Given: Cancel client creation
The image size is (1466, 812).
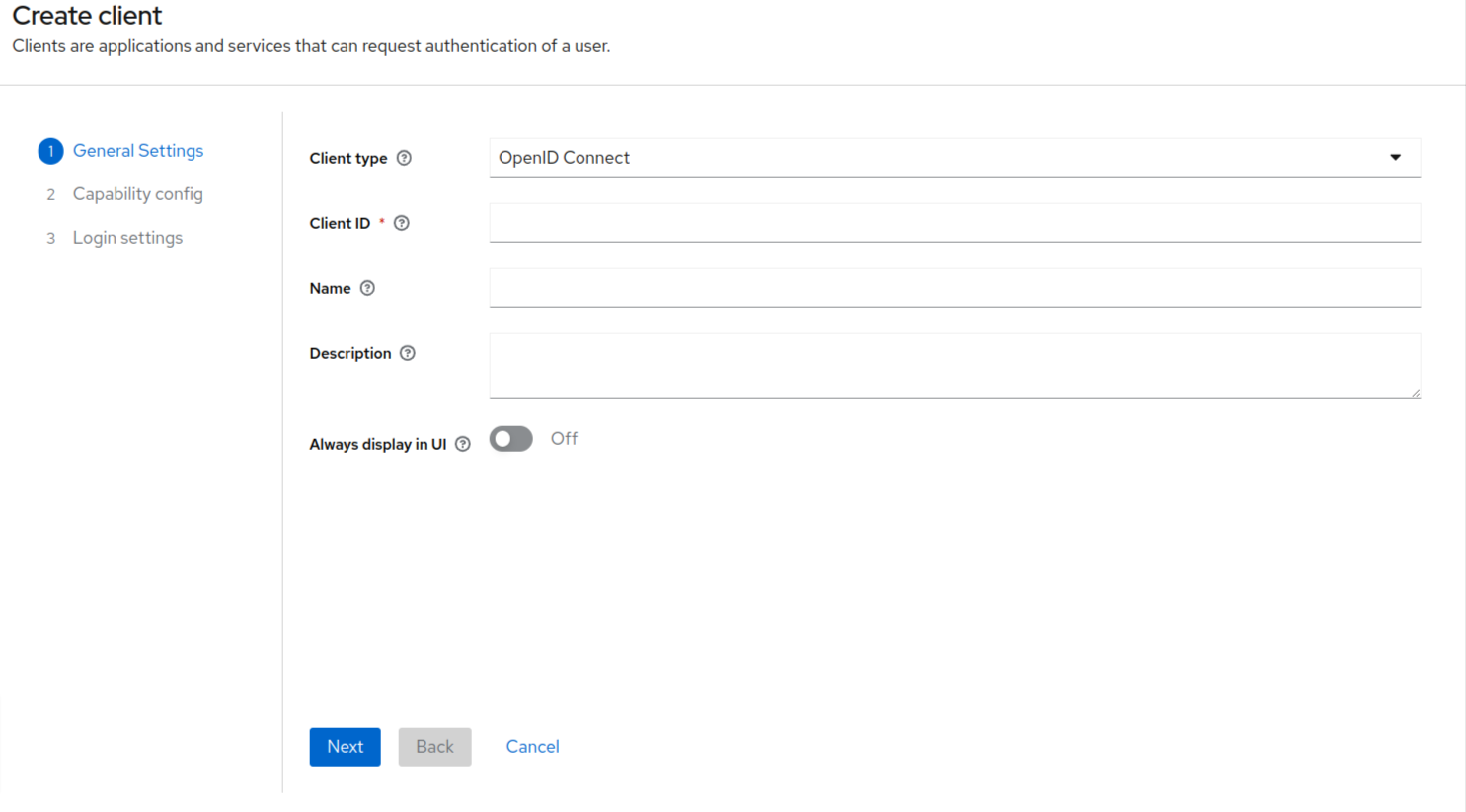Looking at the screenshot, I should tap(532, 747).
